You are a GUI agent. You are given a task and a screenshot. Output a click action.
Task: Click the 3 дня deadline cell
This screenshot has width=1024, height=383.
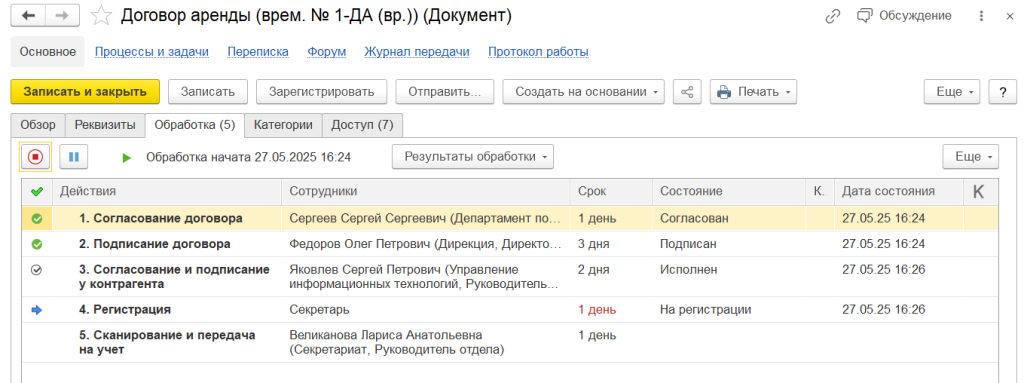(x=611, y=244)
